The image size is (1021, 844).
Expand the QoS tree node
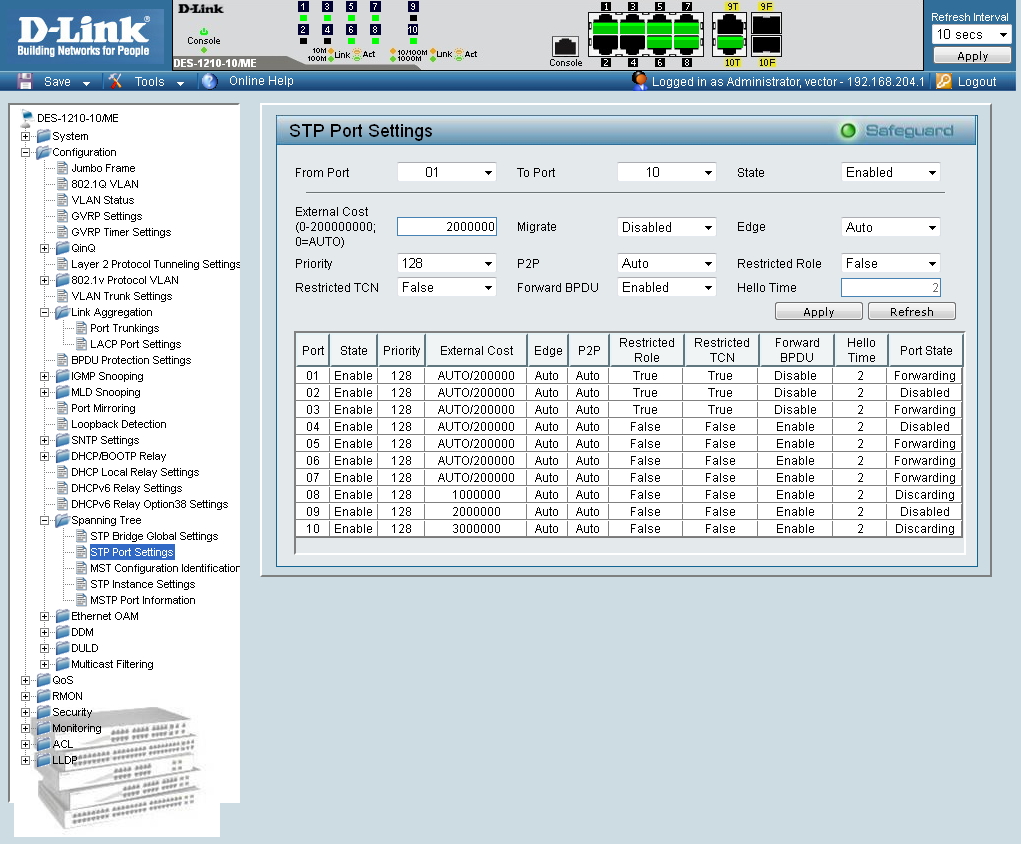tap(26, 680)
